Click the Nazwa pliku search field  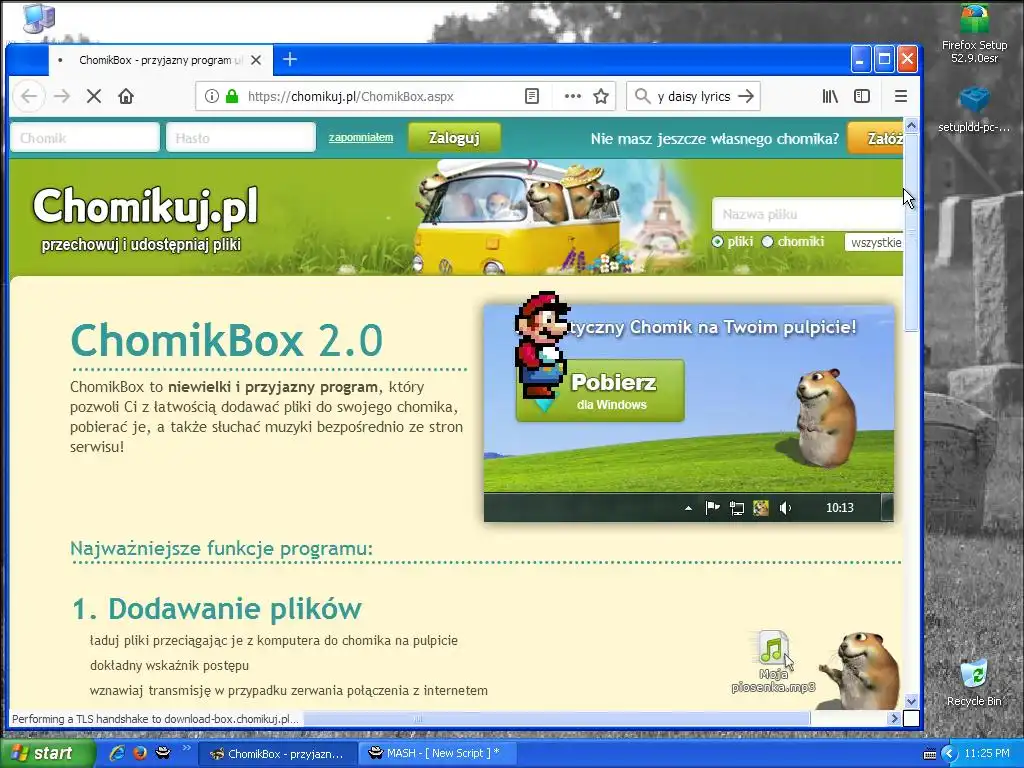(x=808, y=214)
